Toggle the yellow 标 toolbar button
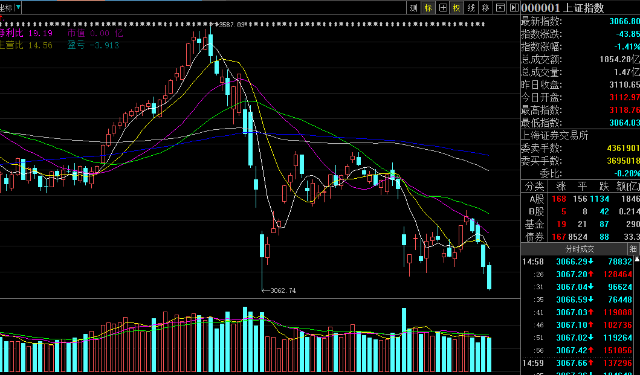This screenshot has height=375, width=640. coord(428,7)
